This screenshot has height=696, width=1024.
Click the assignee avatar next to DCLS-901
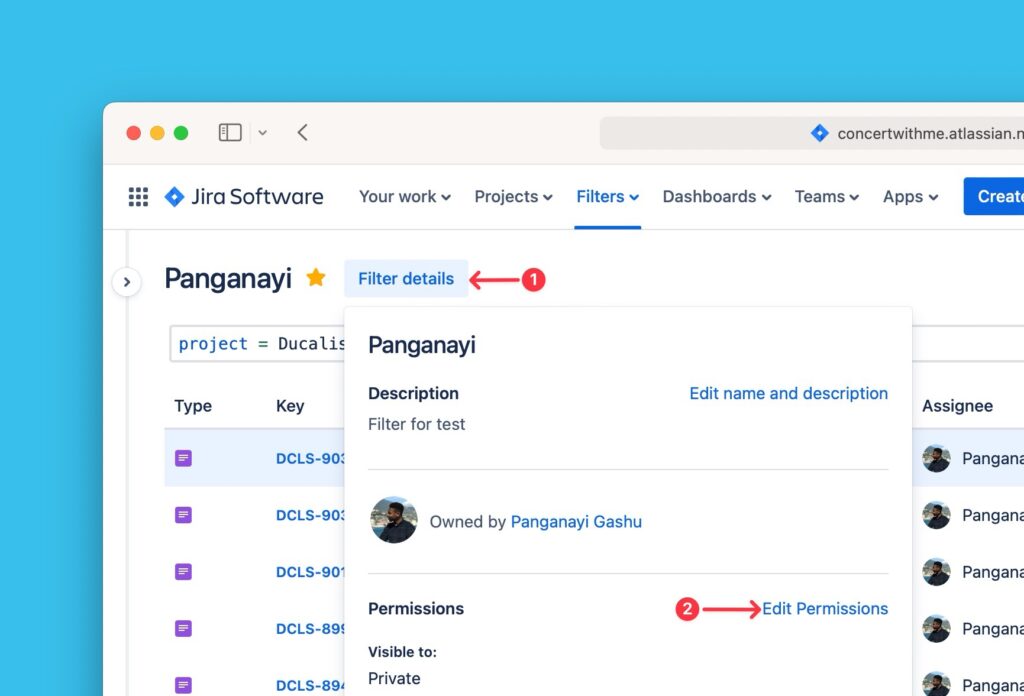[936, 571]
